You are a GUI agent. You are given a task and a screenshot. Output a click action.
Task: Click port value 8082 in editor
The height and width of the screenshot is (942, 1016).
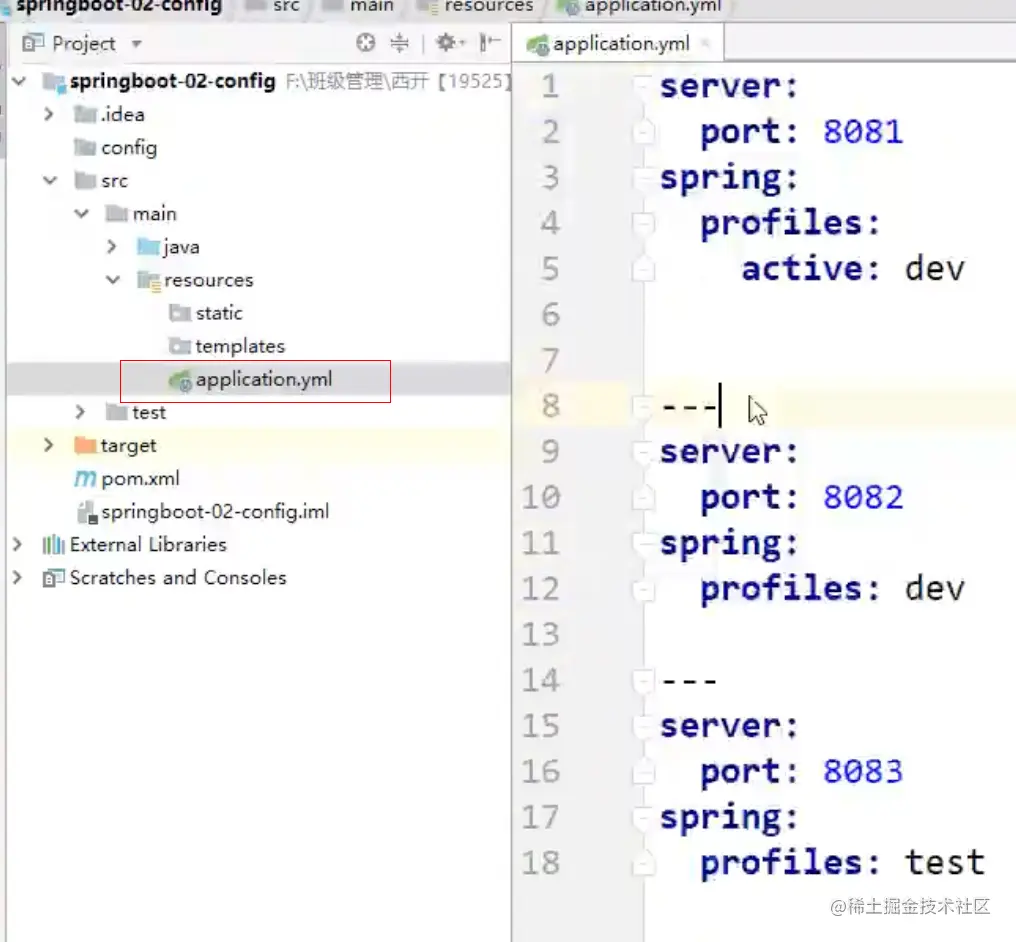pyautogui.click(x=862, y=498)
